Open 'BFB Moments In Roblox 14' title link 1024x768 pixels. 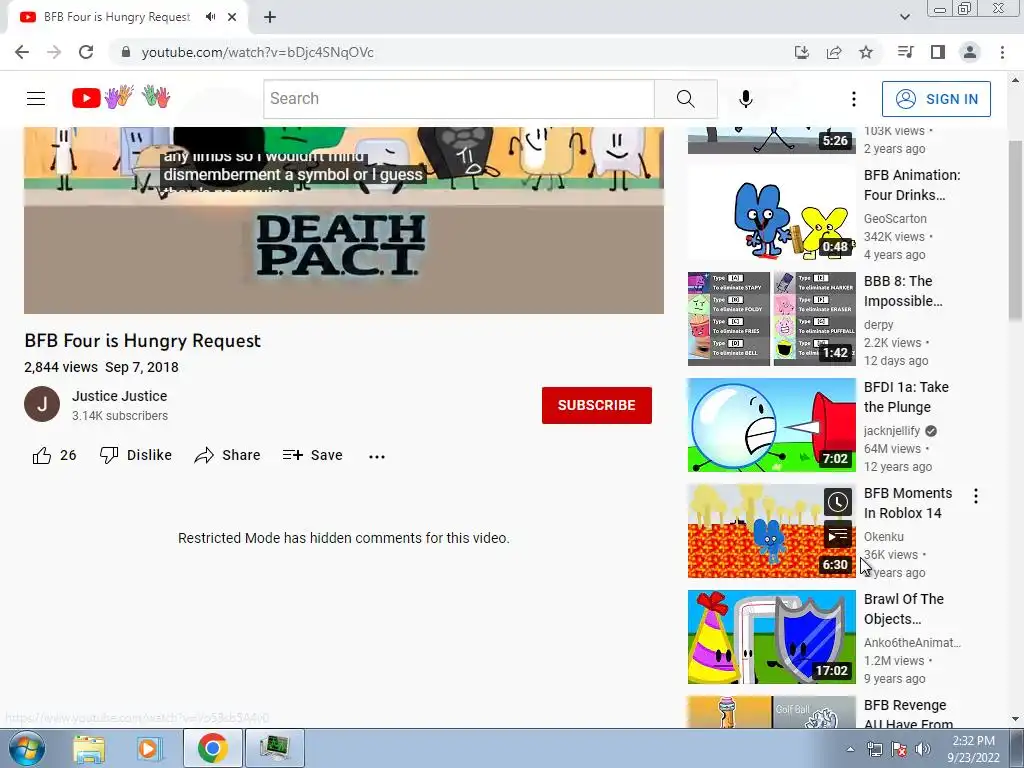tap(908, 503)
